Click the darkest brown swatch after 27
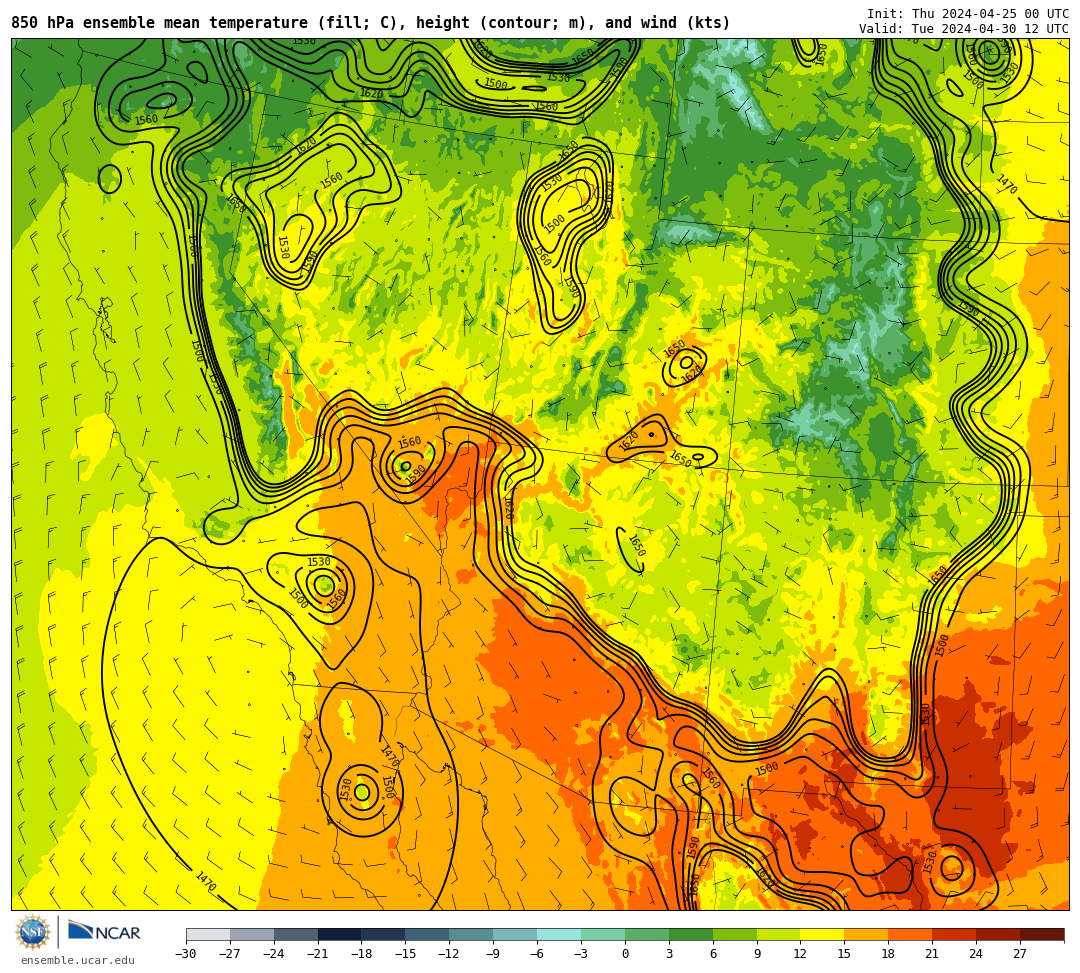The image size is (1080, 973). pyautogui.click(x=1042, y=934)
